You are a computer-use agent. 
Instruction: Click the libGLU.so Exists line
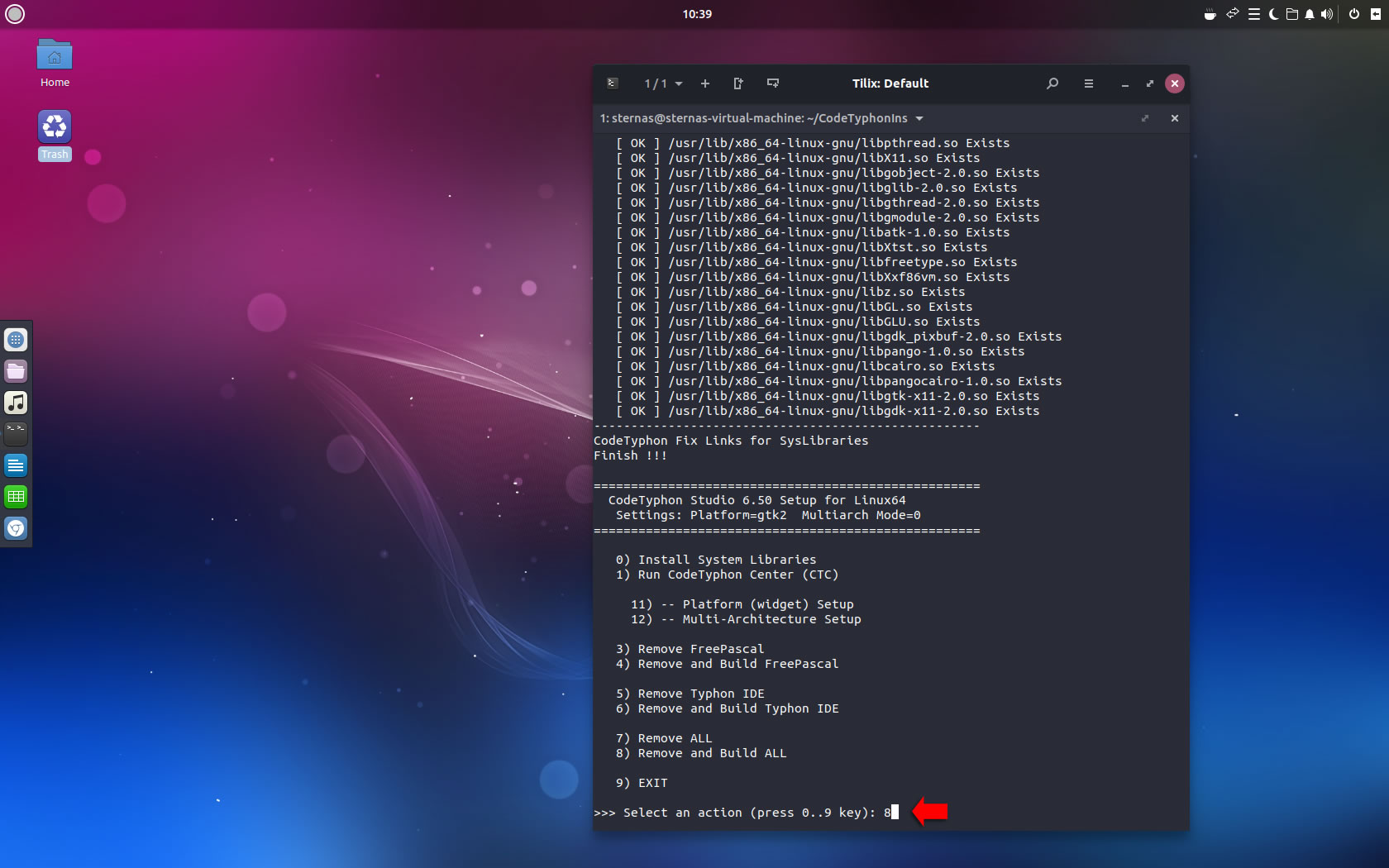(x=798, y=322)
